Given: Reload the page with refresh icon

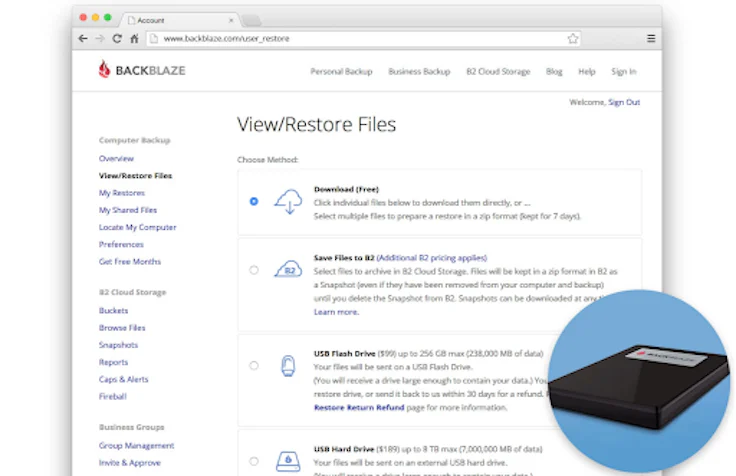Looking at the screenshot, I should click(x=117, y=38).
